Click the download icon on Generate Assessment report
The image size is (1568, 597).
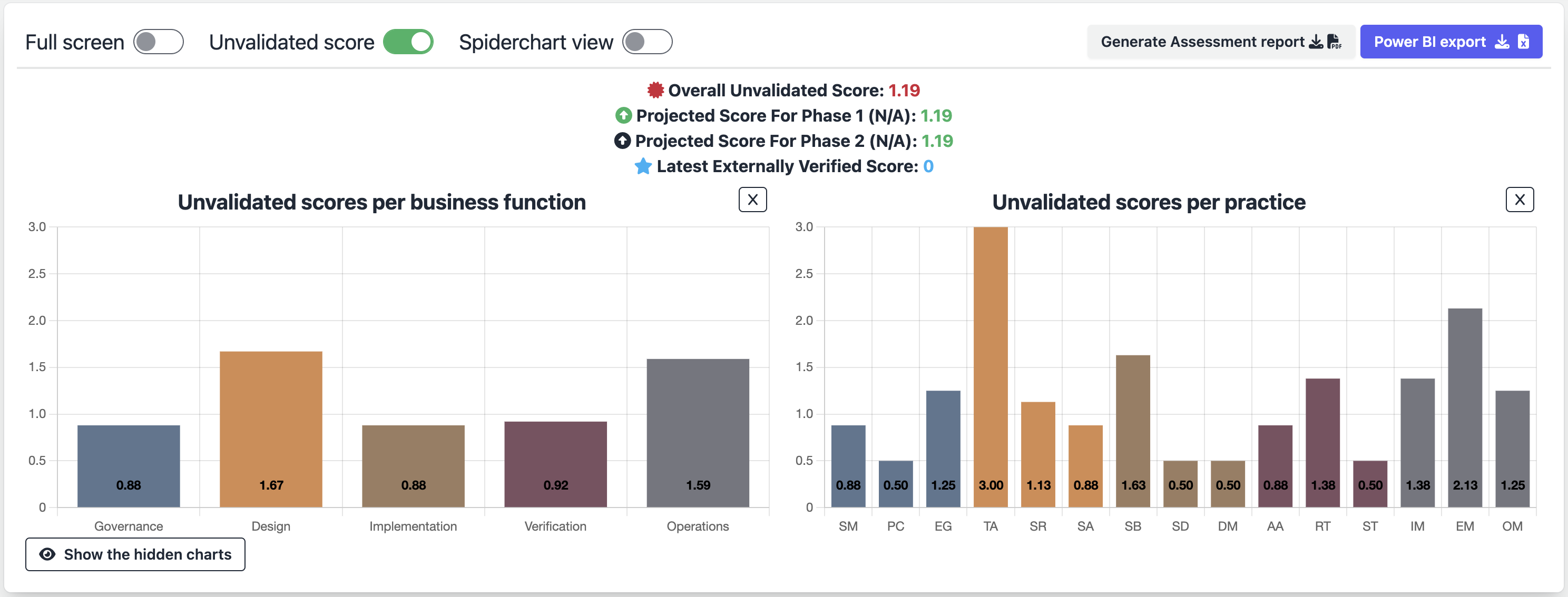[x=1316, y=42]
